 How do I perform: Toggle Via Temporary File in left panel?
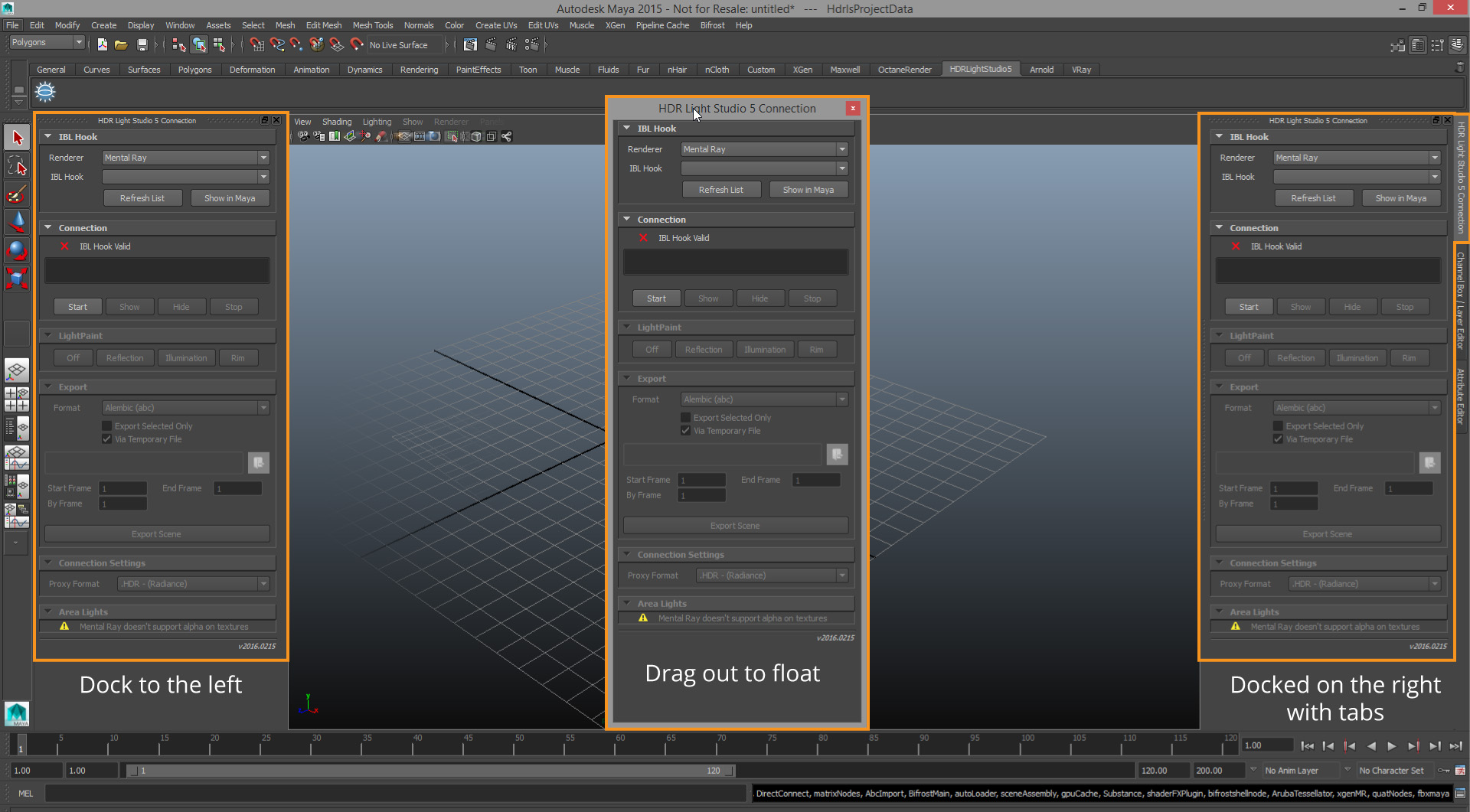(x=106, y=439)
